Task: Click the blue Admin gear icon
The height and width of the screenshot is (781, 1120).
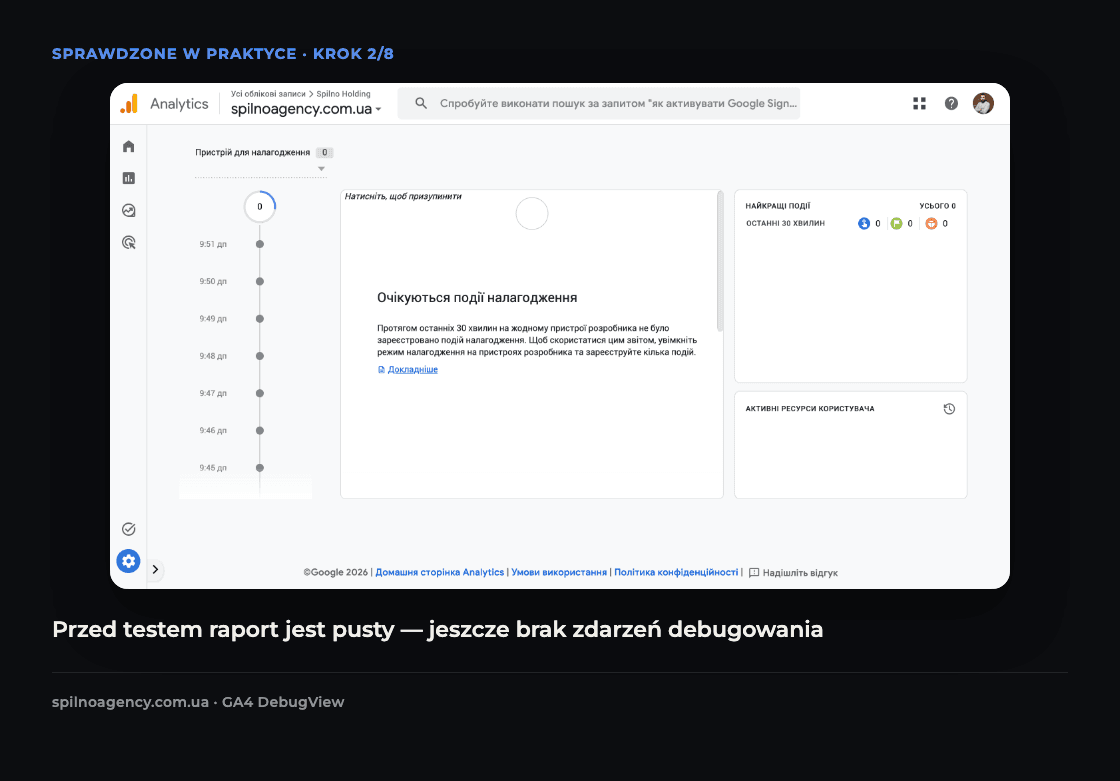Action: pyautogui.click(x=129, y=561)
